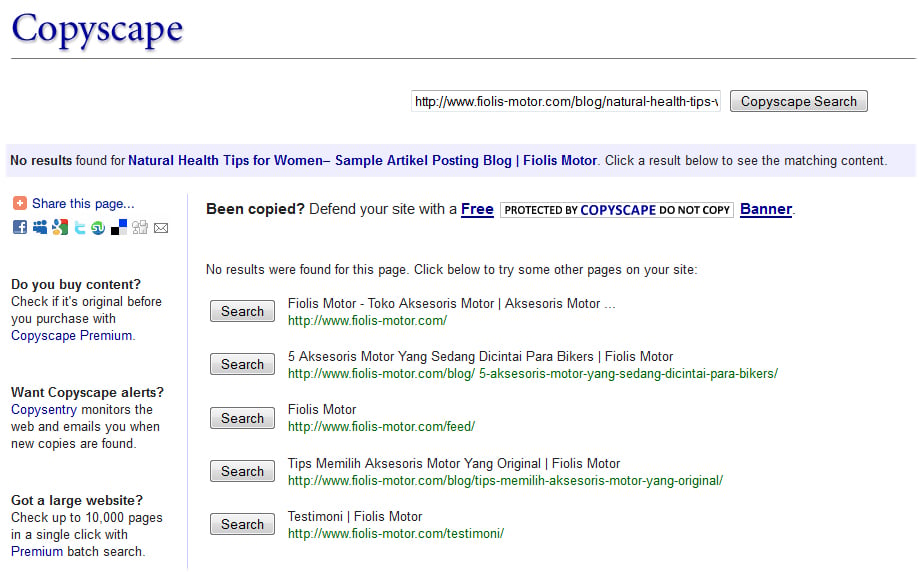Share page by email envelope icon
Viewport: 919px width, 572px height.
click(161, 228)
